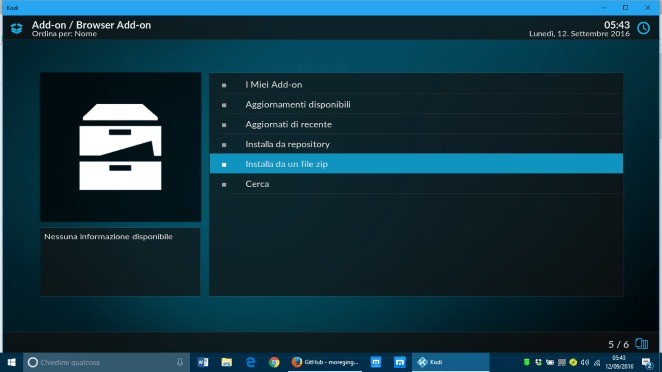
Task: Open Aggiornamenti disponibili entry
Action: (x=416, y=104)
